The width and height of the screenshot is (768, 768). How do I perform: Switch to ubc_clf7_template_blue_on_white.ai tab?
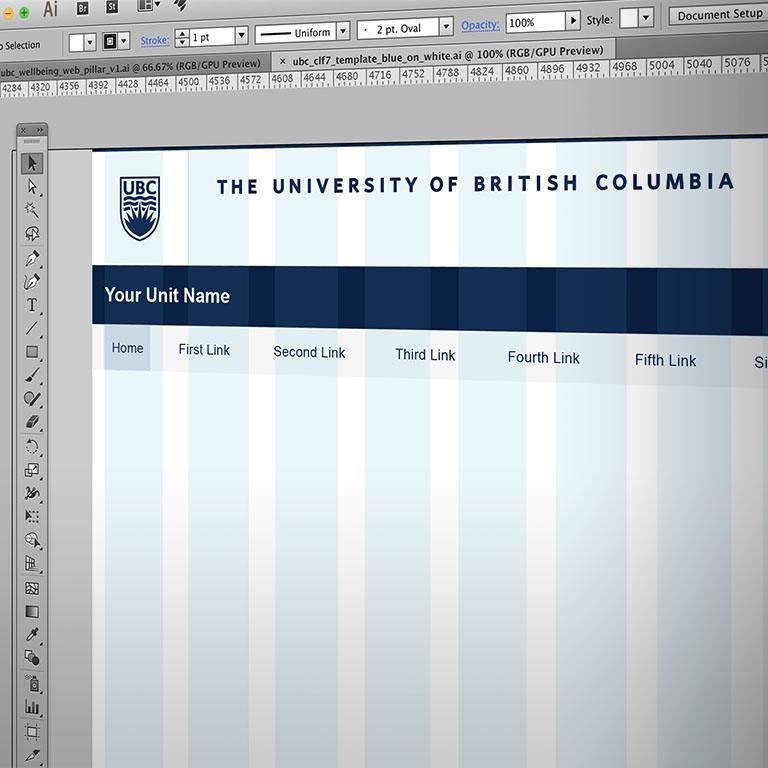coord(448,54)
